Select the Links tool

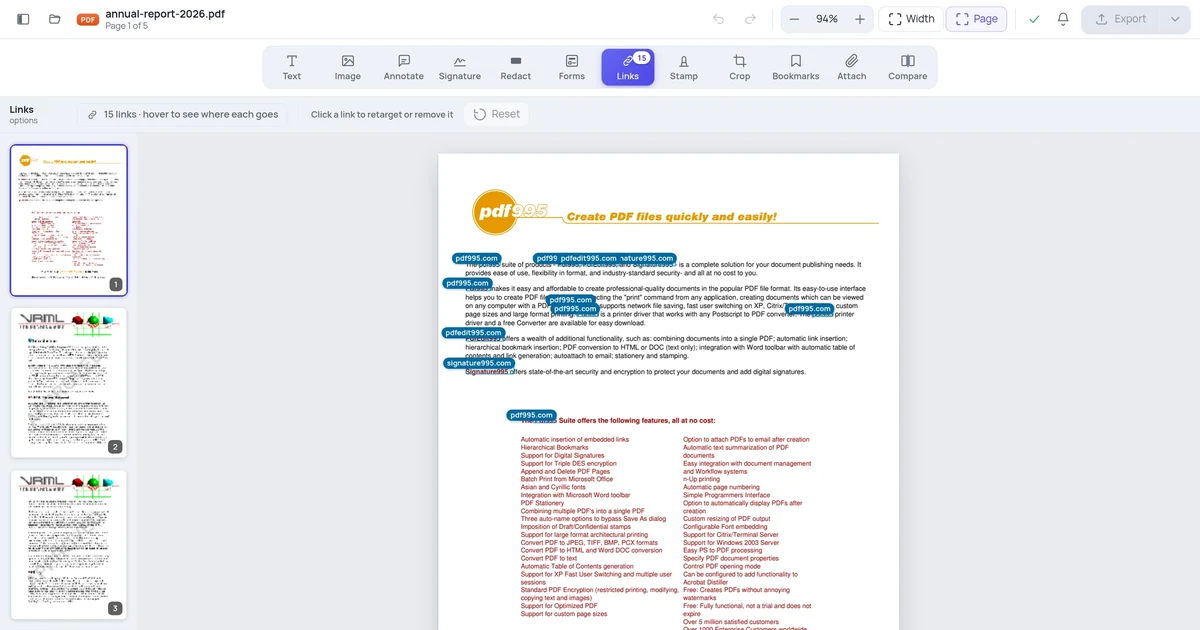[628, 67]
